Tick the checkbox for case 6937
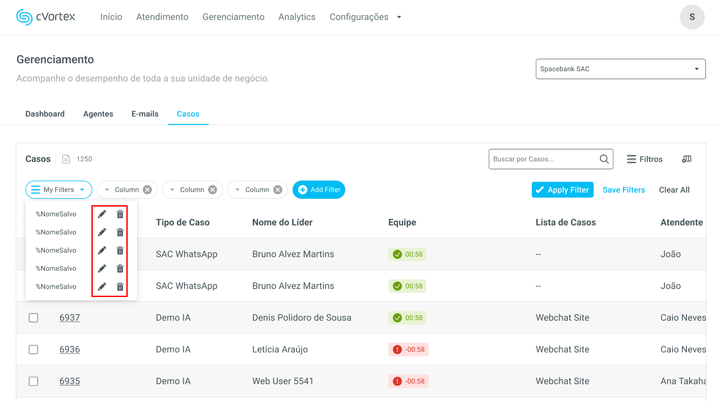The width and height of the screenshot is (720, 401). coord(33,318)
